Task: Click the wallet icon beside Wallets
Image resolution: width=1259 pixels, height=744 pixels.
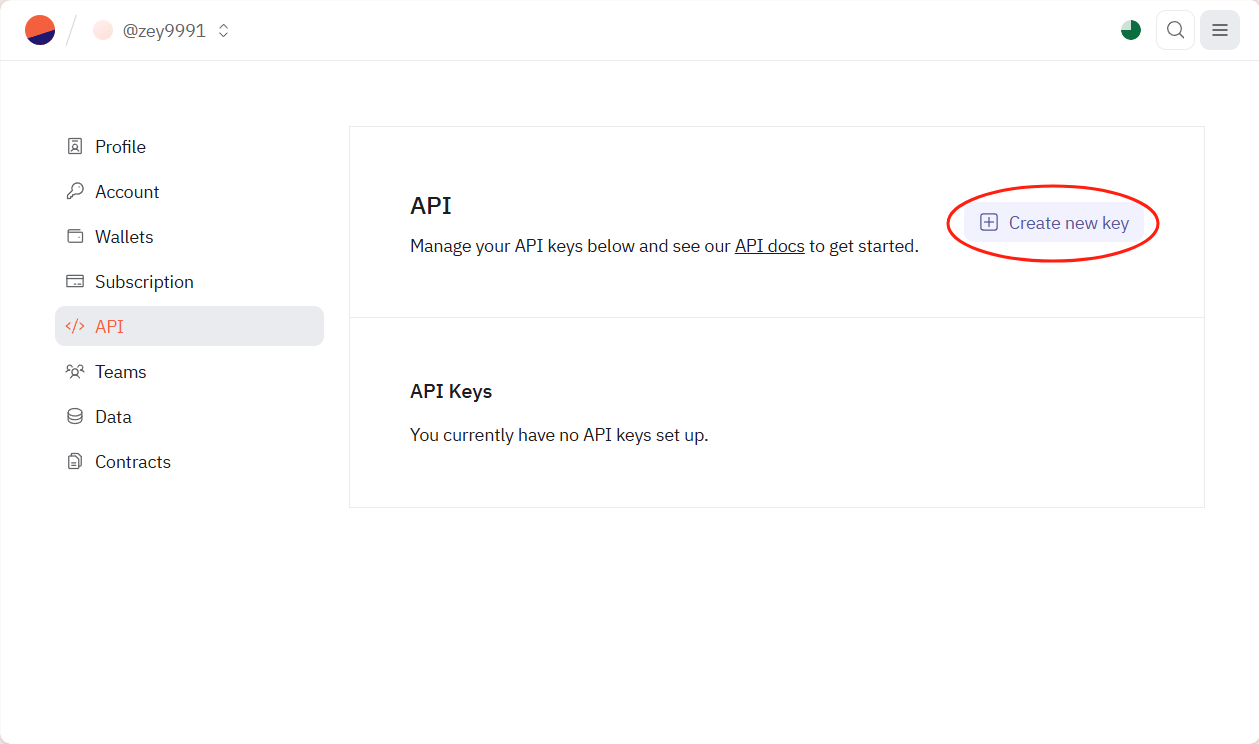Action: click(74, 237)
